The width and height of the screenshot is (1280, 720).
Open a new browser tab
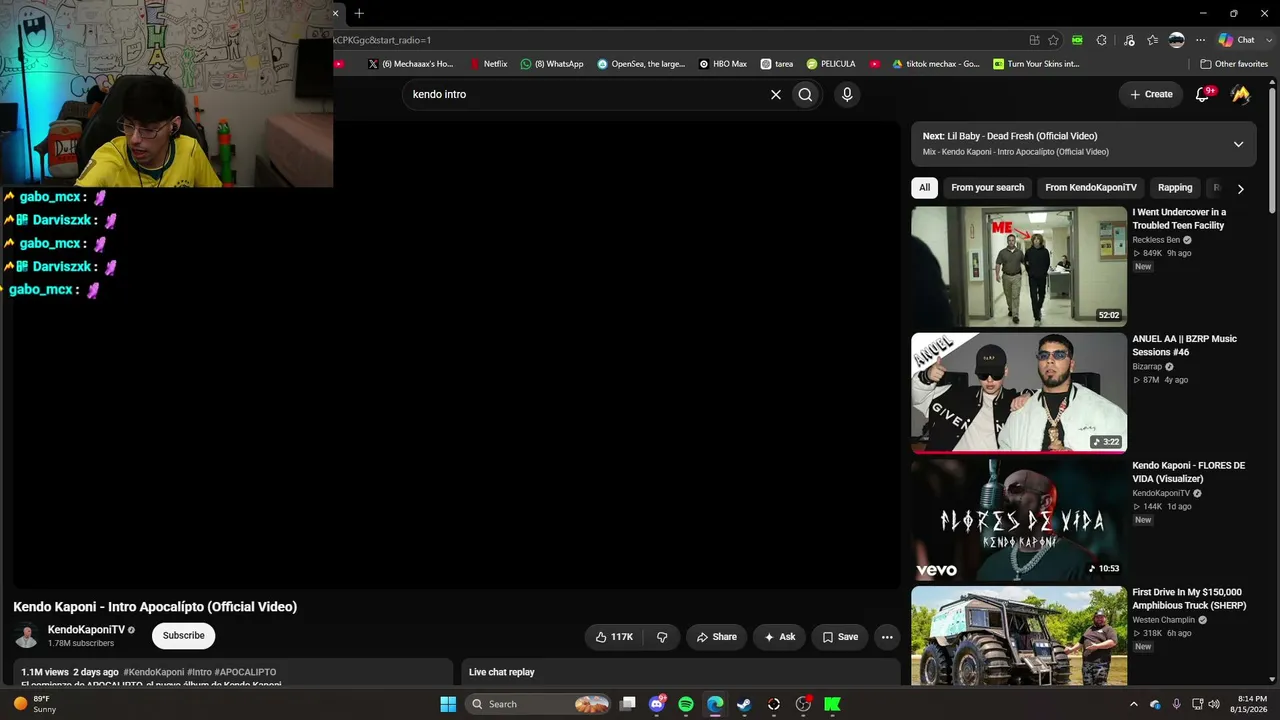click(x=359, y=13)
